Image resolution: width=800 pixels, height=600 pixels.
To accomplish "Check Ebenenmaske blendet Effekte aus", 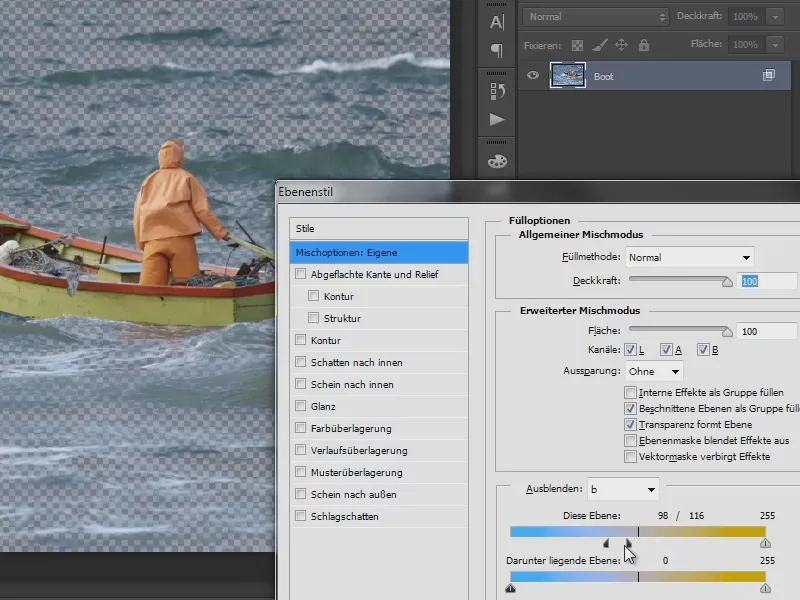I will tap(631, 440).
